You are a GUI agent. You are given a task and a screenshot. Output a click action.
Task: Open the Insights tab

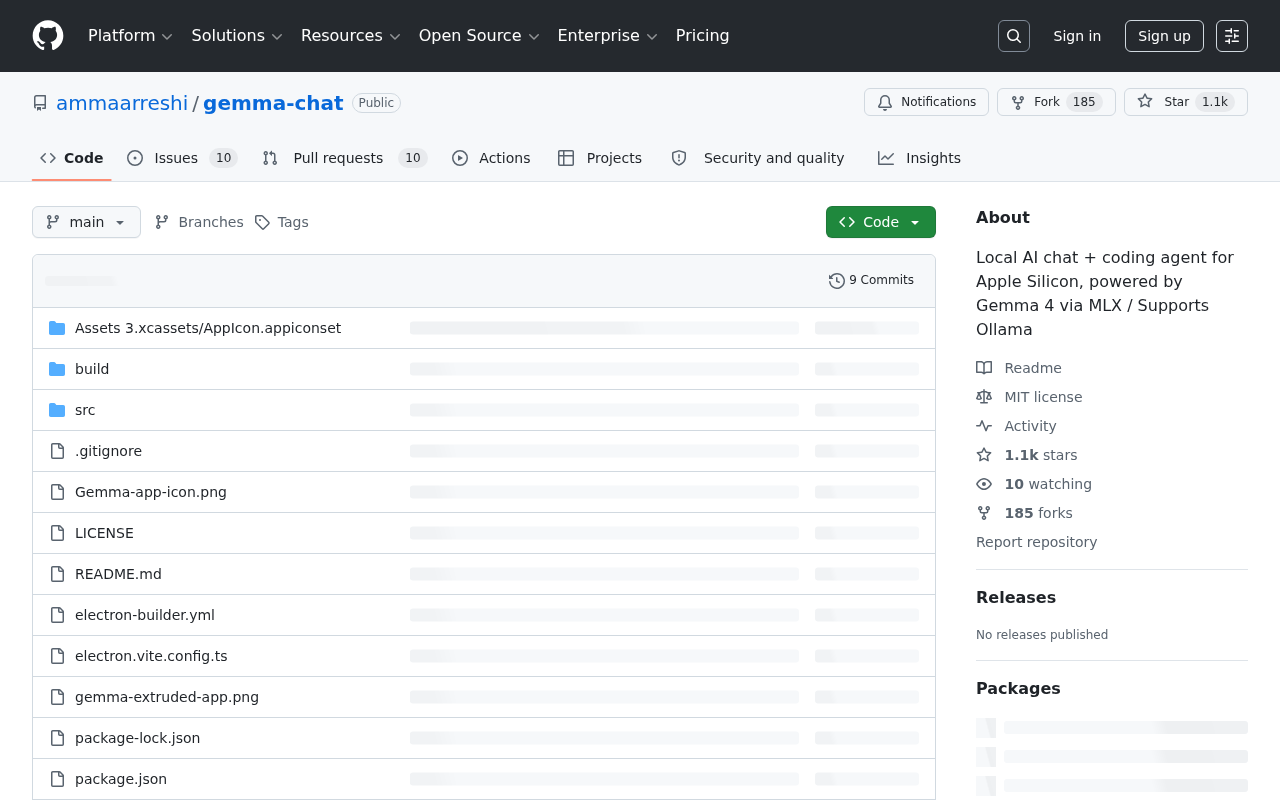919,158
